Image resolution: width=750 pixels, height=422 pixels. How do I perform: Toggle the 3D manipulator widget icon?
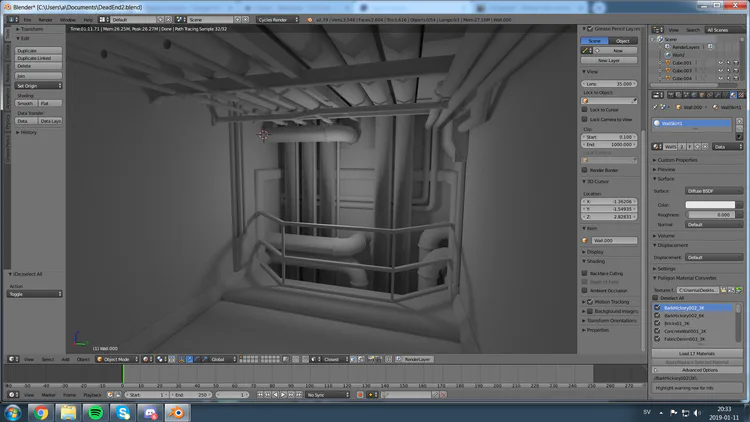181,359
